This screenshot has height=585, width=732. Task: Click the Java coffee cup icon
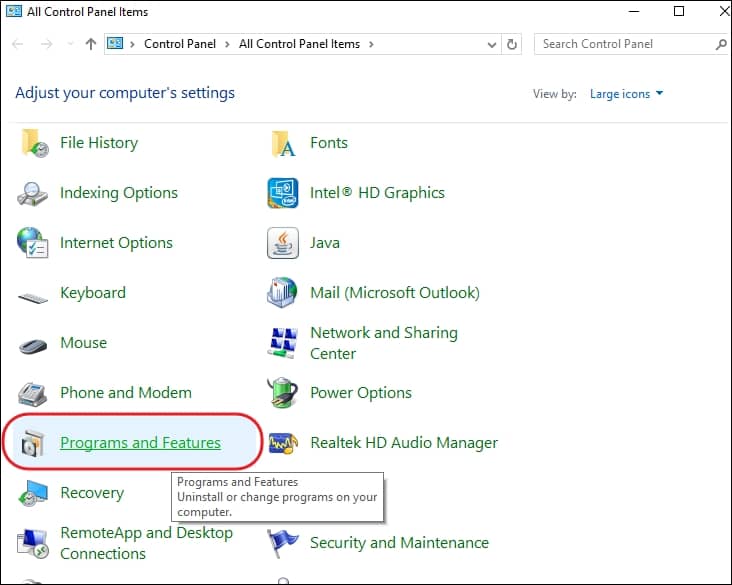click(x=283, y=243)
